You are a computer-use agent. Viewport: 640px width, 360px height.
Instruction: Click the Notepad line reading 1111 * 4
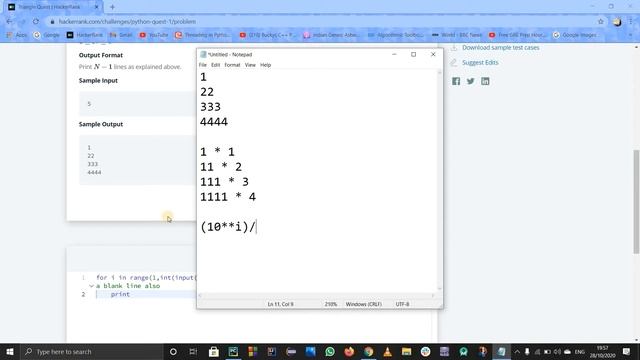point(228,197)
